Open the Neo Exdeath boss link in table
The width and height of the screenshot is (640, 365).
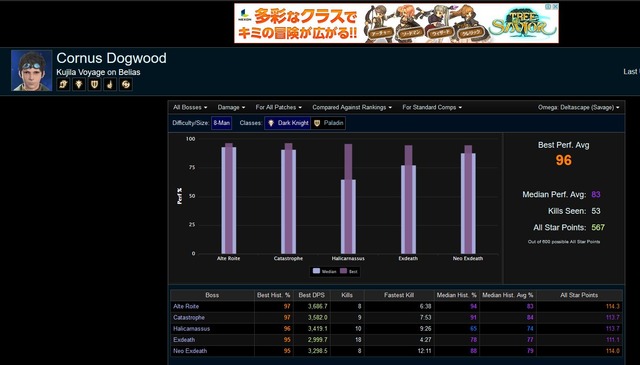(190, 351)
